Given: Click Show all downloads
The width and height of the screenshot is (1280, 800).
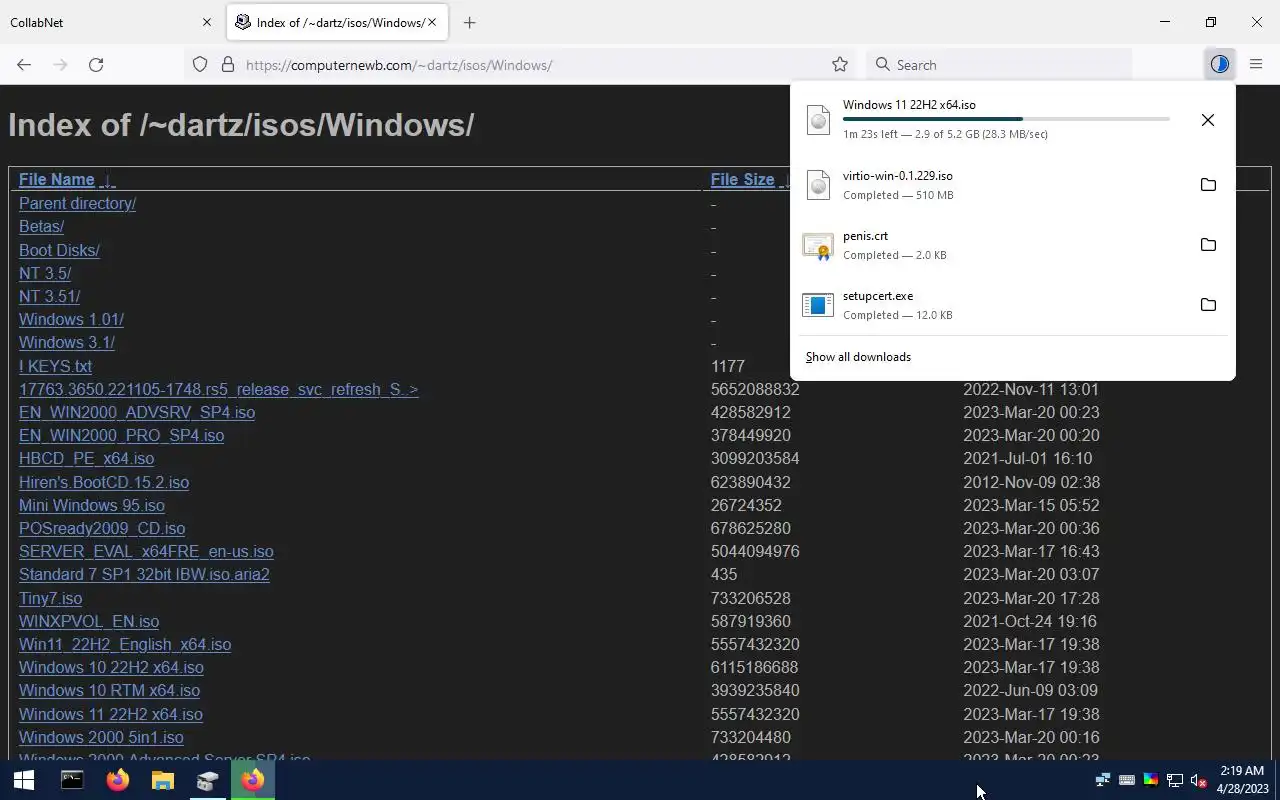Looking at the screenshot, I should point(858,357).
